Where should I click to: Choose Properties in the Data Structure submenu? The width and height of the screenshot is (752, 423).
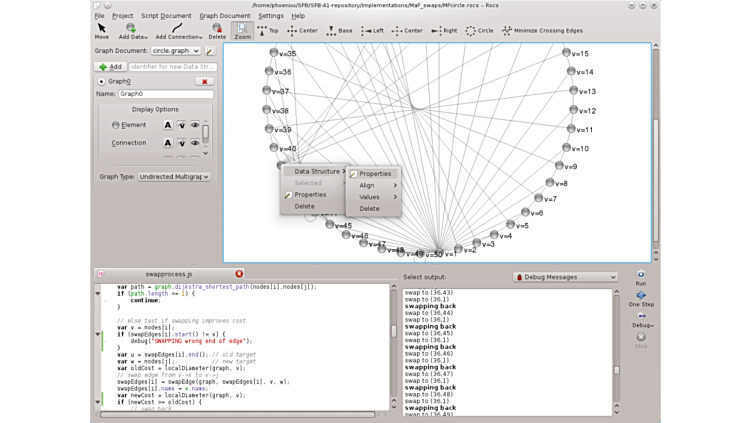[375, 174]
